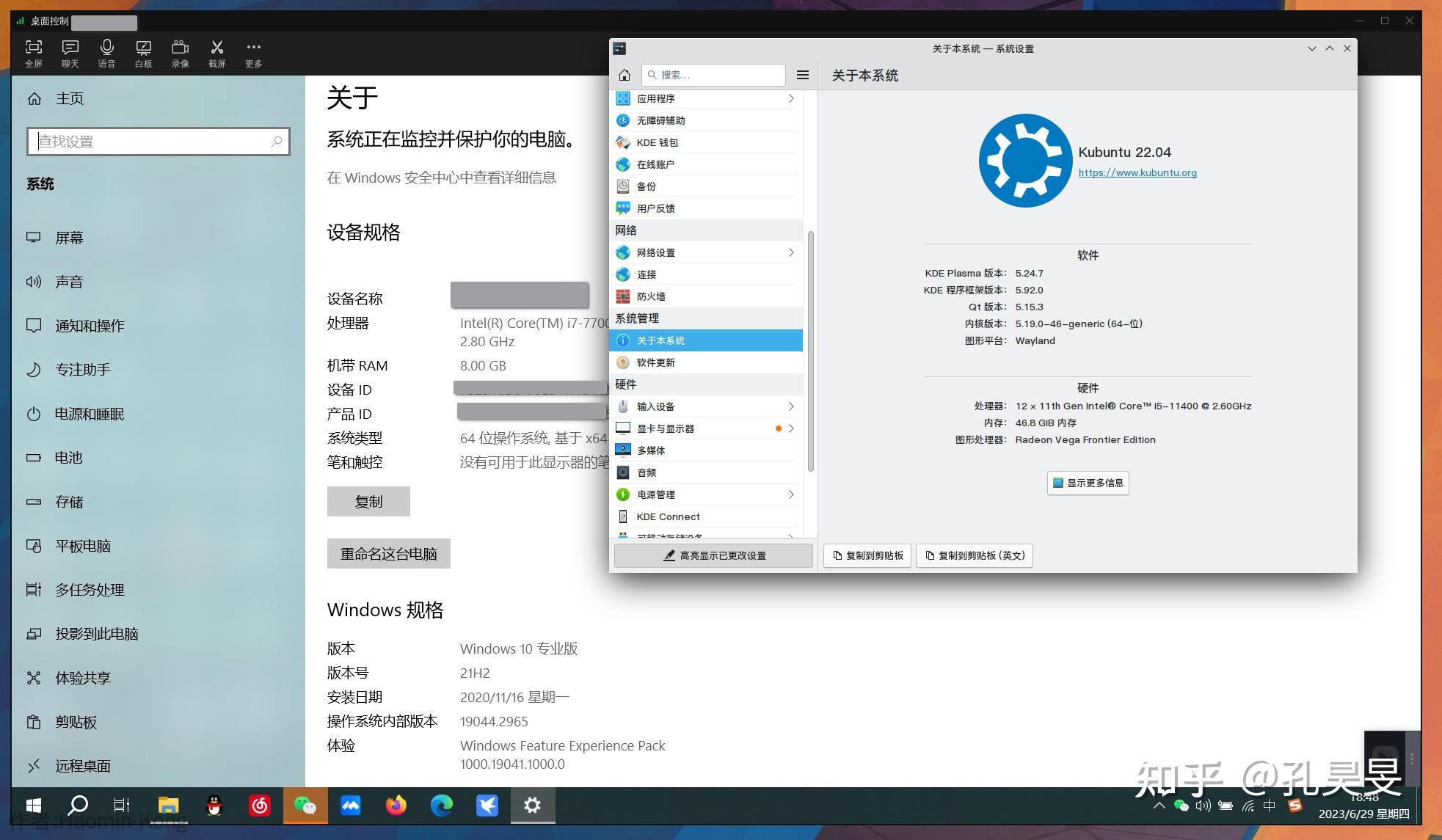
Task: Click the KDE settings home icon
Action: [624, 75]
